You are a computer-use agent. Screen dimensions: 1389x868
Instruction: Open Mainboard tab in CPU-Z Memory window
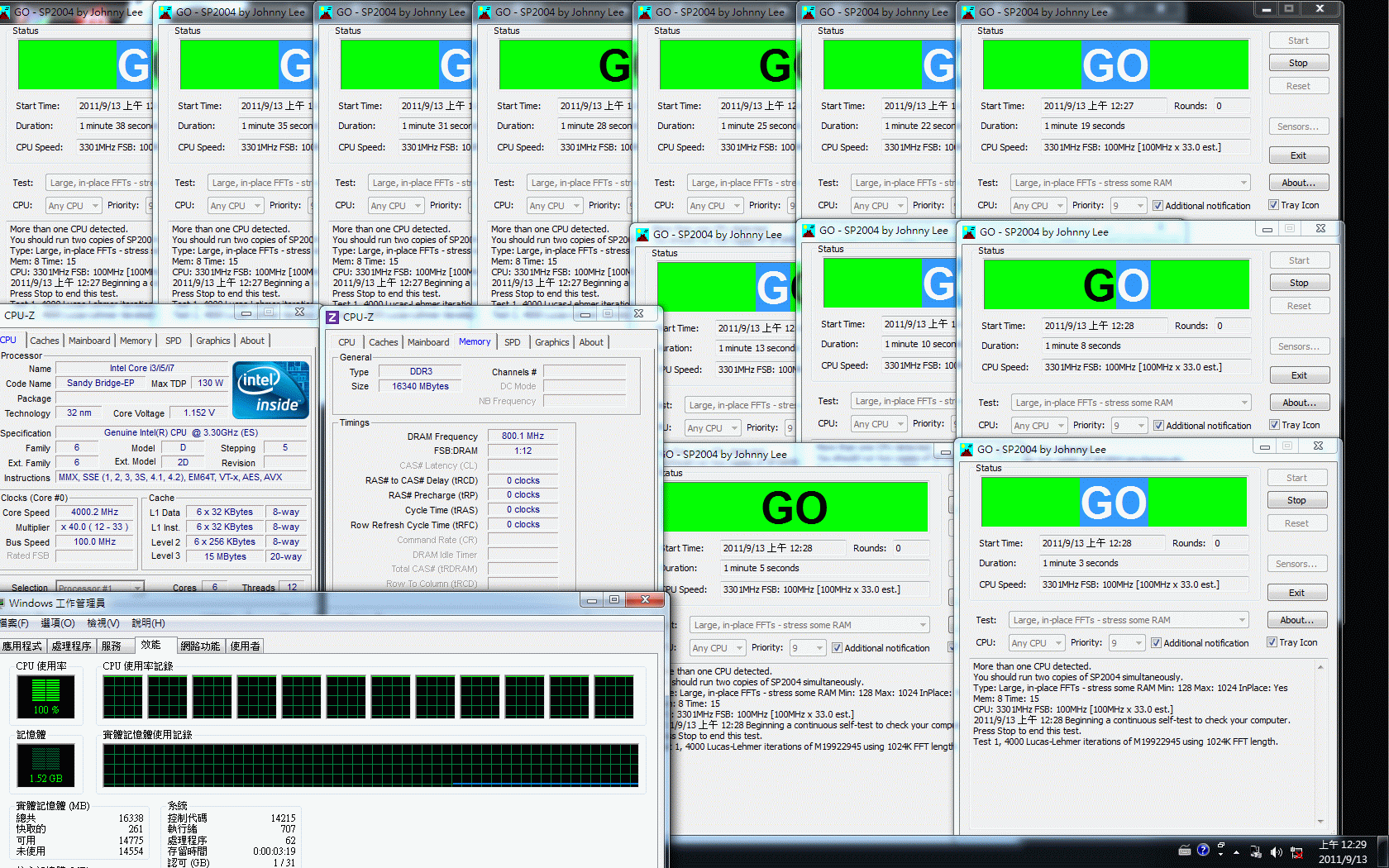pos(428,342)
